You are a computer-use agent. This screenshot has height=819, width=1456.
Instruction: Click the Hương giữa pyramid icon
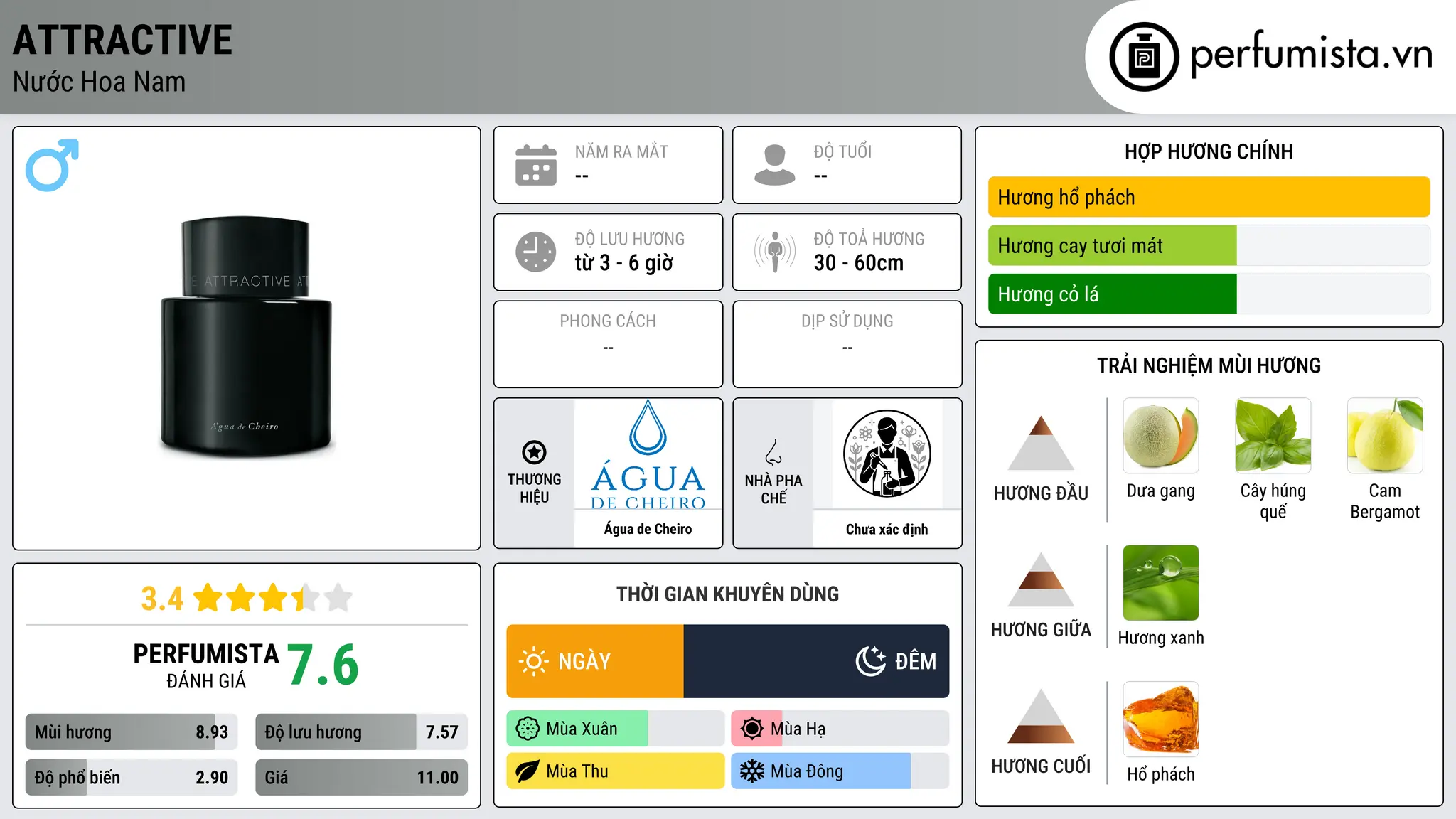click(x=1042, y=579)
